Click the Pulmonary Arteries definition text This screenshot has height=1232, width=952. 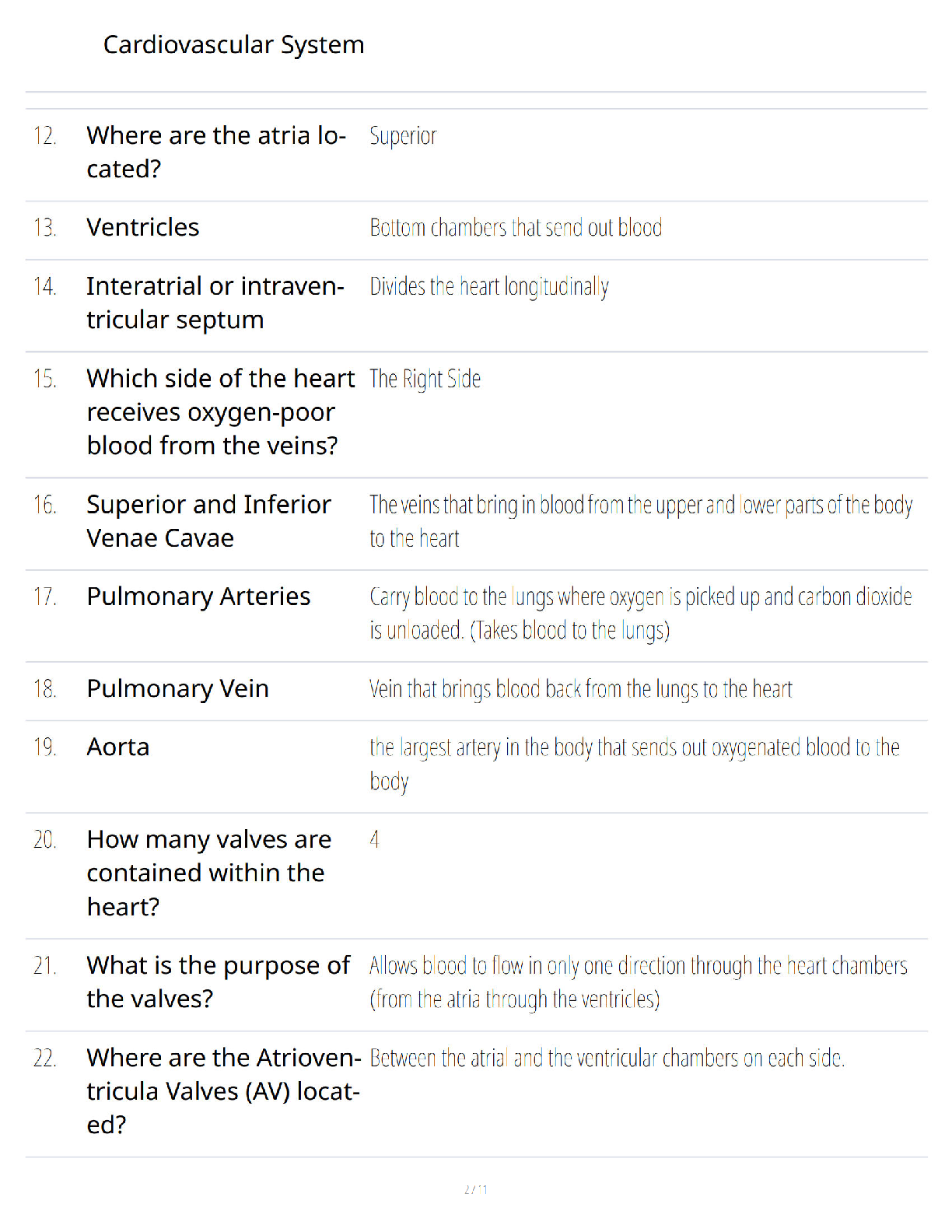pyautogui.click(x=641, y=613)
